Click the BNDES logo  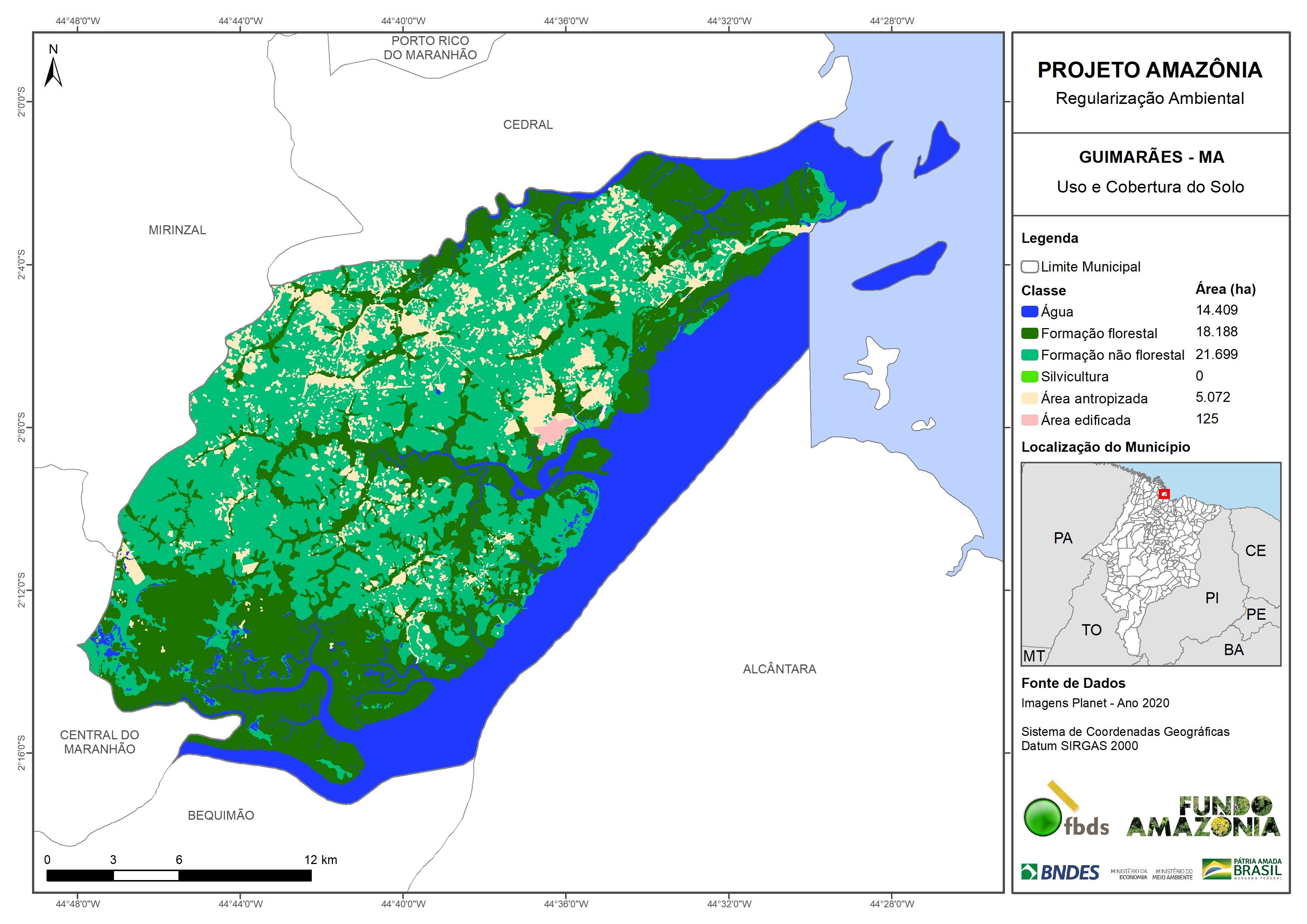(x=1060, y=871)
